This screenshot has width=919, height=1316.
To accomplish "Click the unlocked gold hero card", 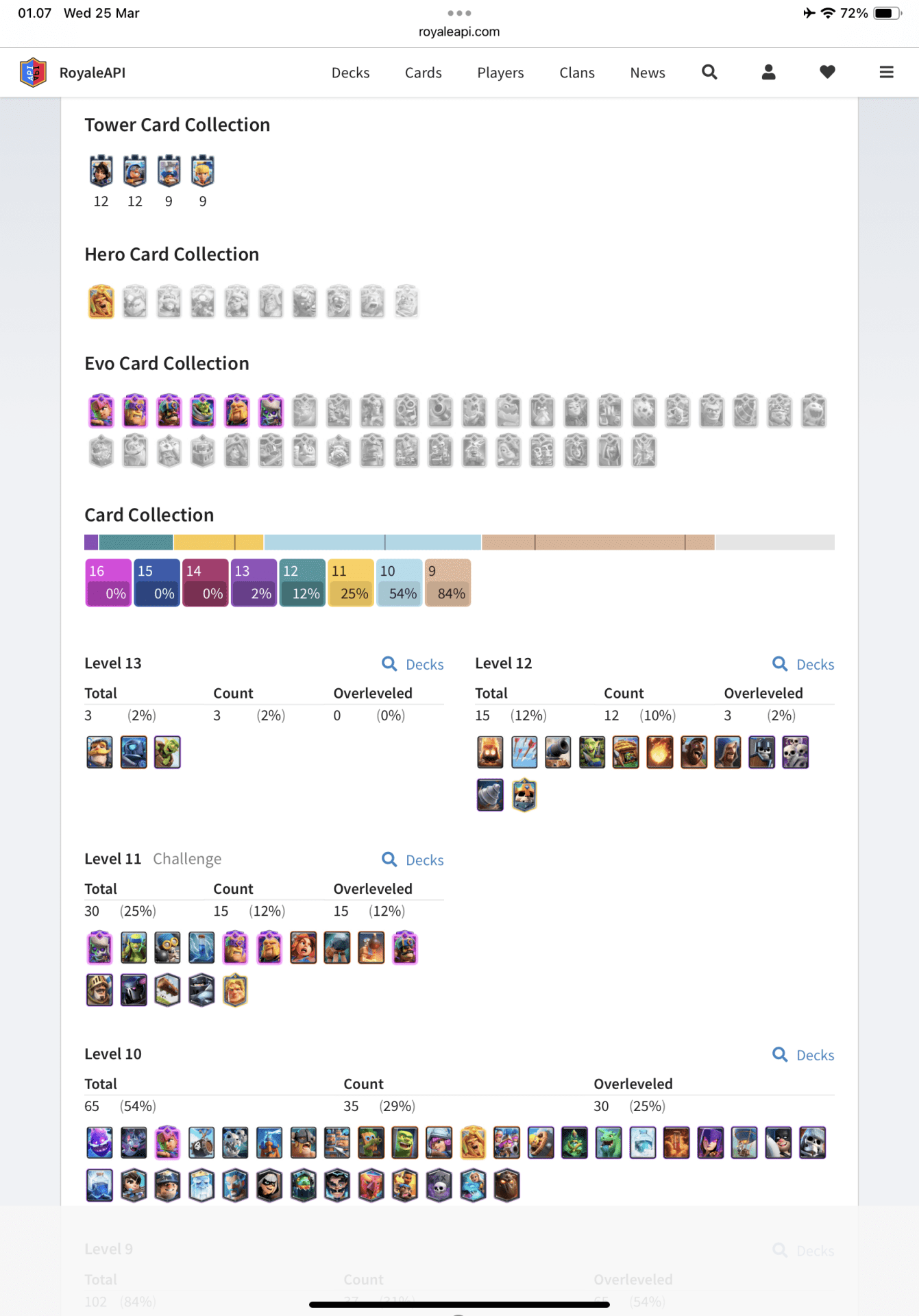I will [101, 302].
